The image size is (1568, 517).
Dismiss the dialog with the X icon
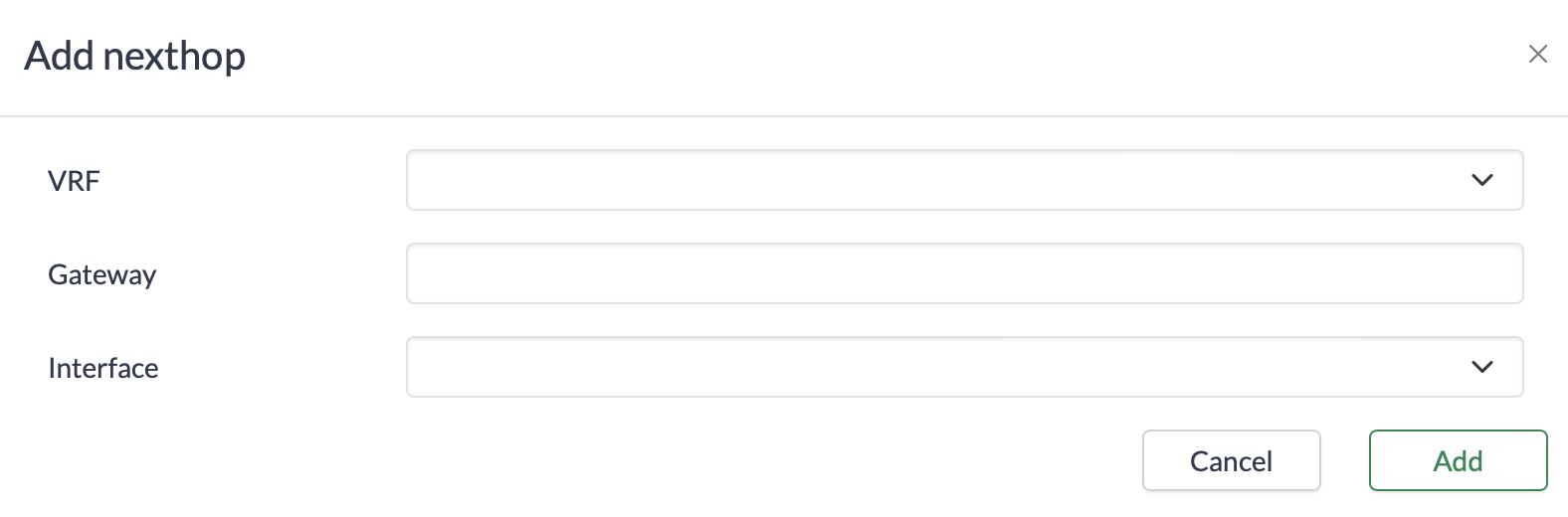[1537, 54]
